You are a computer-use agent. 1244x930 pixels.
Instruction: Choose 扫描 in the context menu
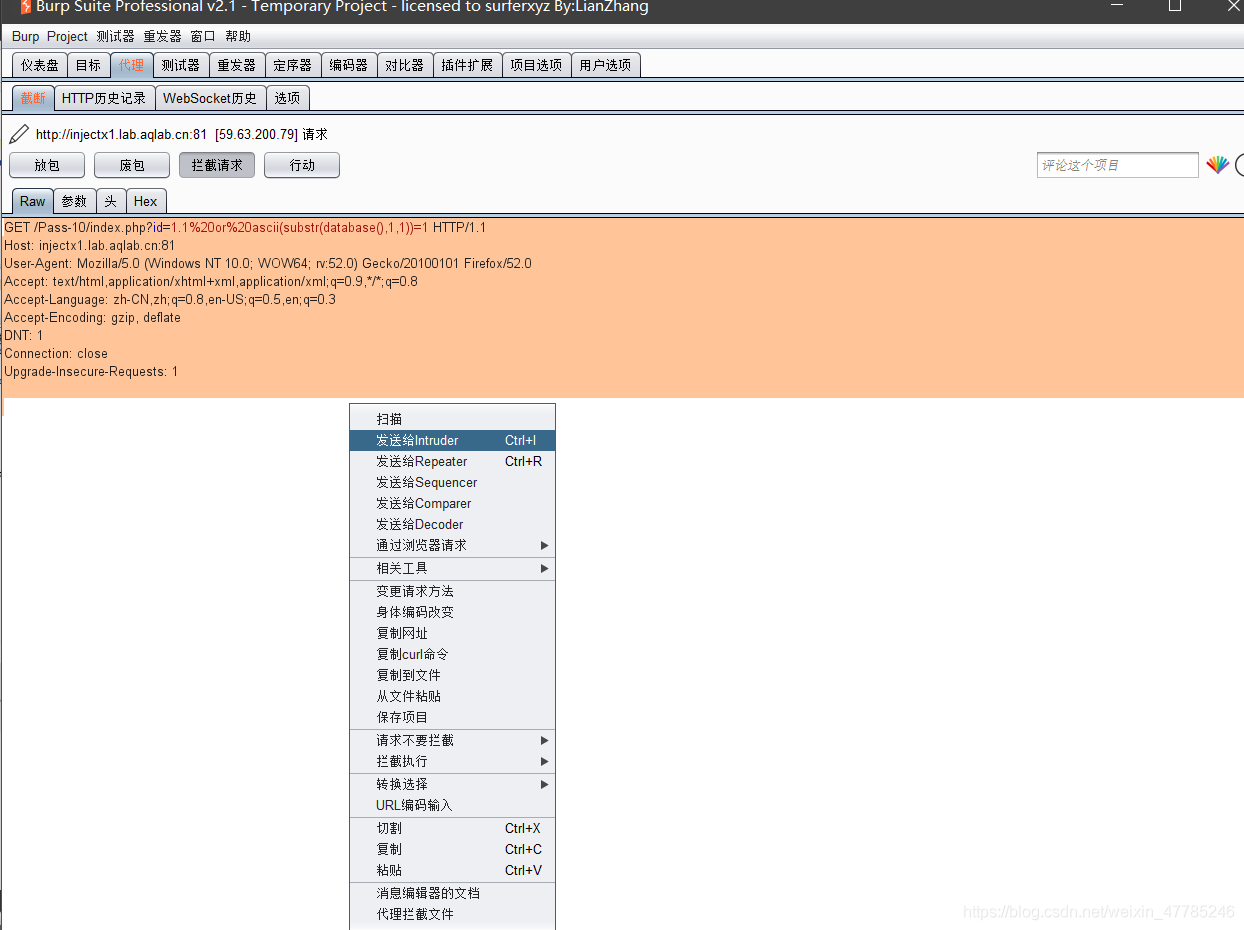[x=452, y=419]
